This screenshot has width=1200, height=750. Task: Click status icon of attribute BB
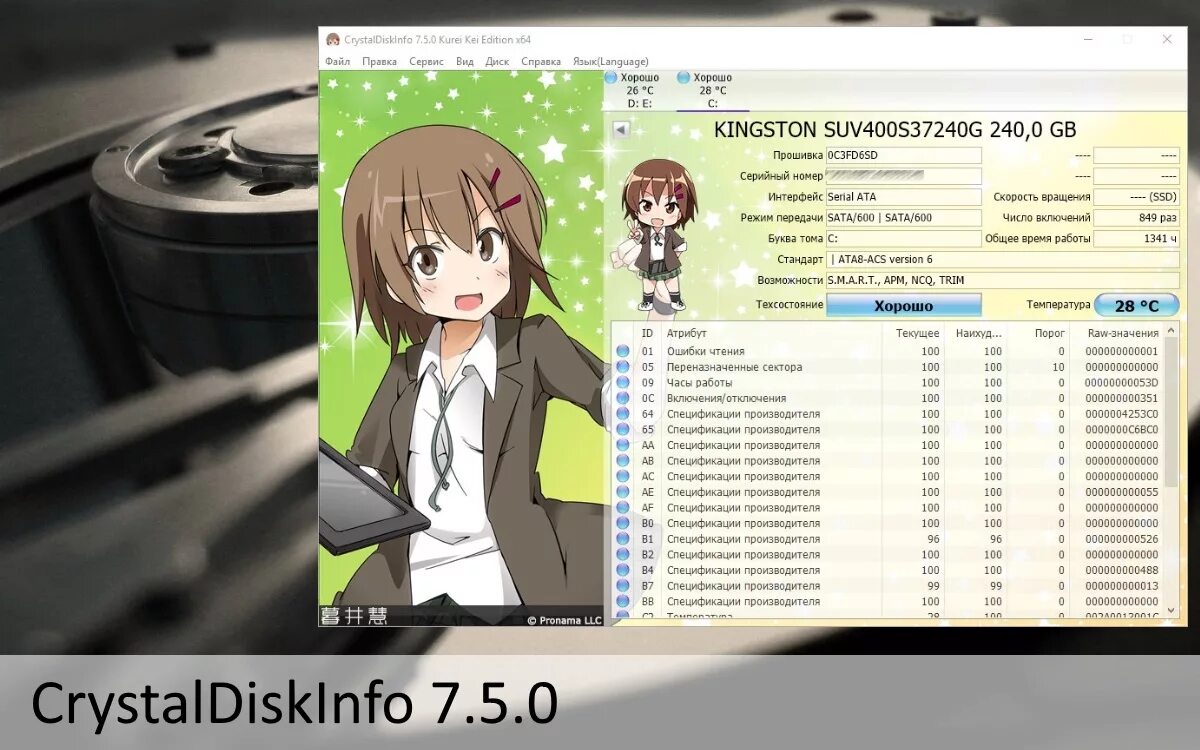click(623, 601)
